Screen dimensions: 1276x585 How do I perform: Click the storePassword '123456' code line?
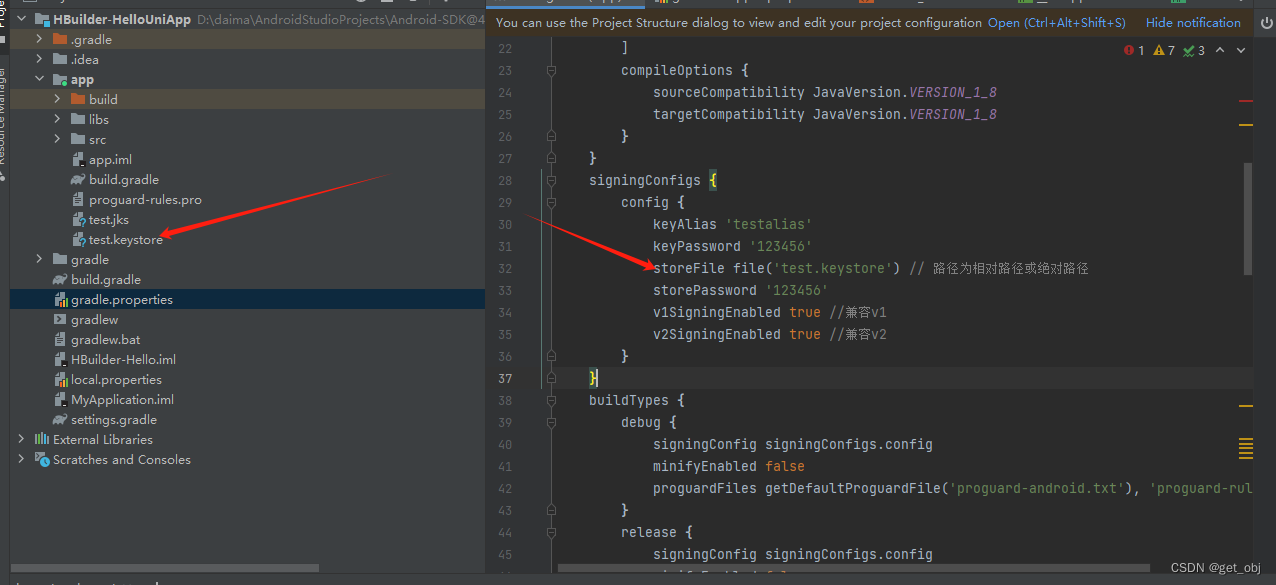click(741, 290)
